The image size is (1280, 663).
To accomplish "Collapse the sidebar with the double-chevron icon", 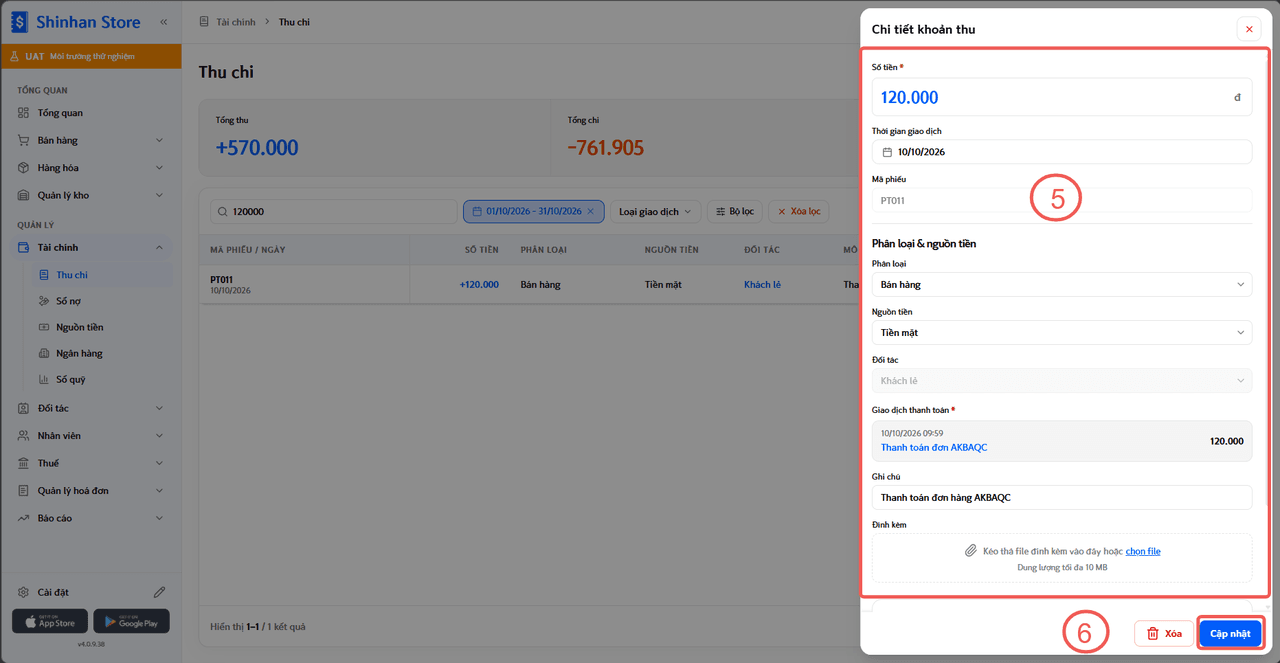I will coord(164,21).
